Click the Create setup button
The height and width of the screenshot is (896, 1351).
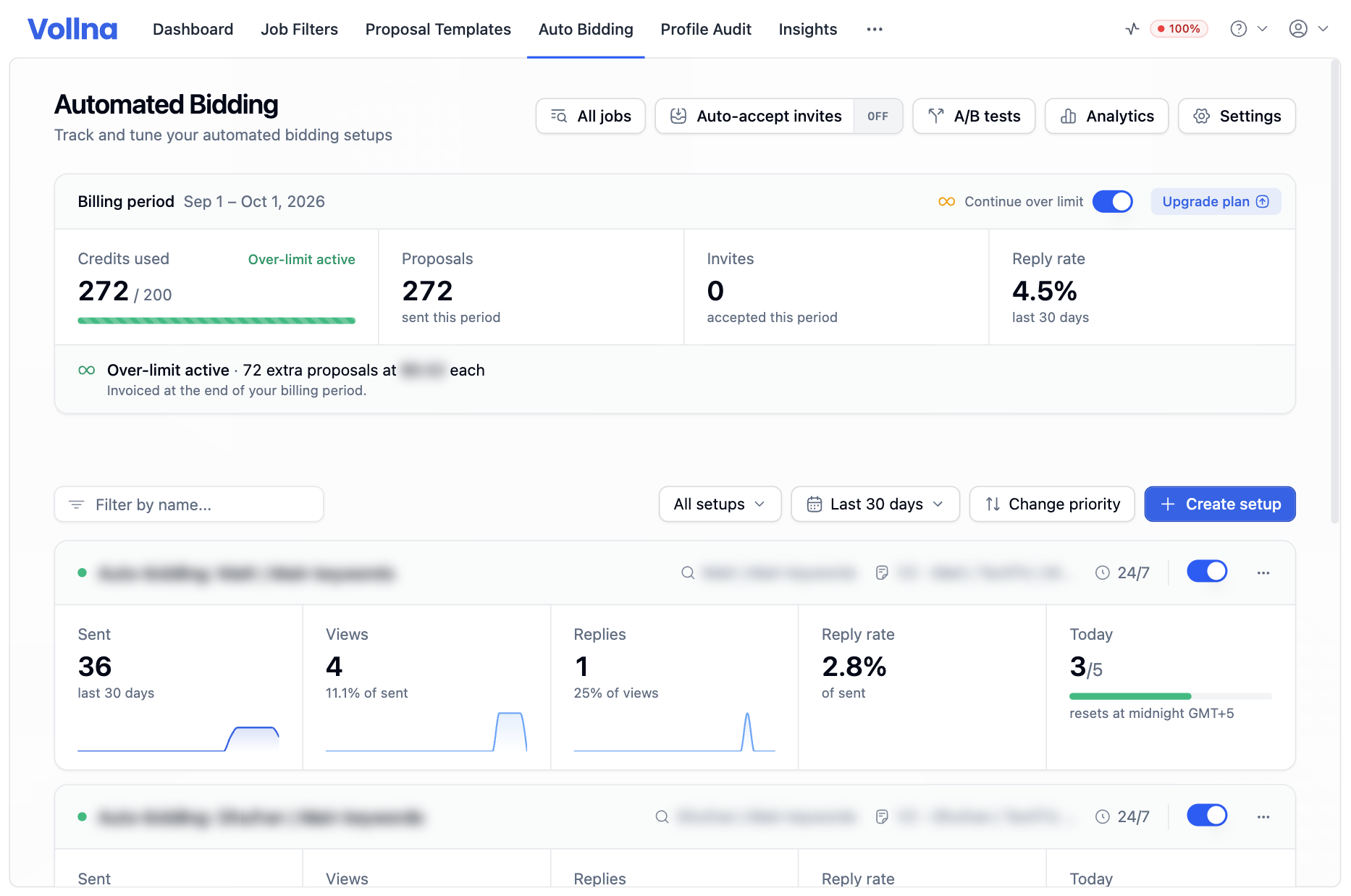1220,504
